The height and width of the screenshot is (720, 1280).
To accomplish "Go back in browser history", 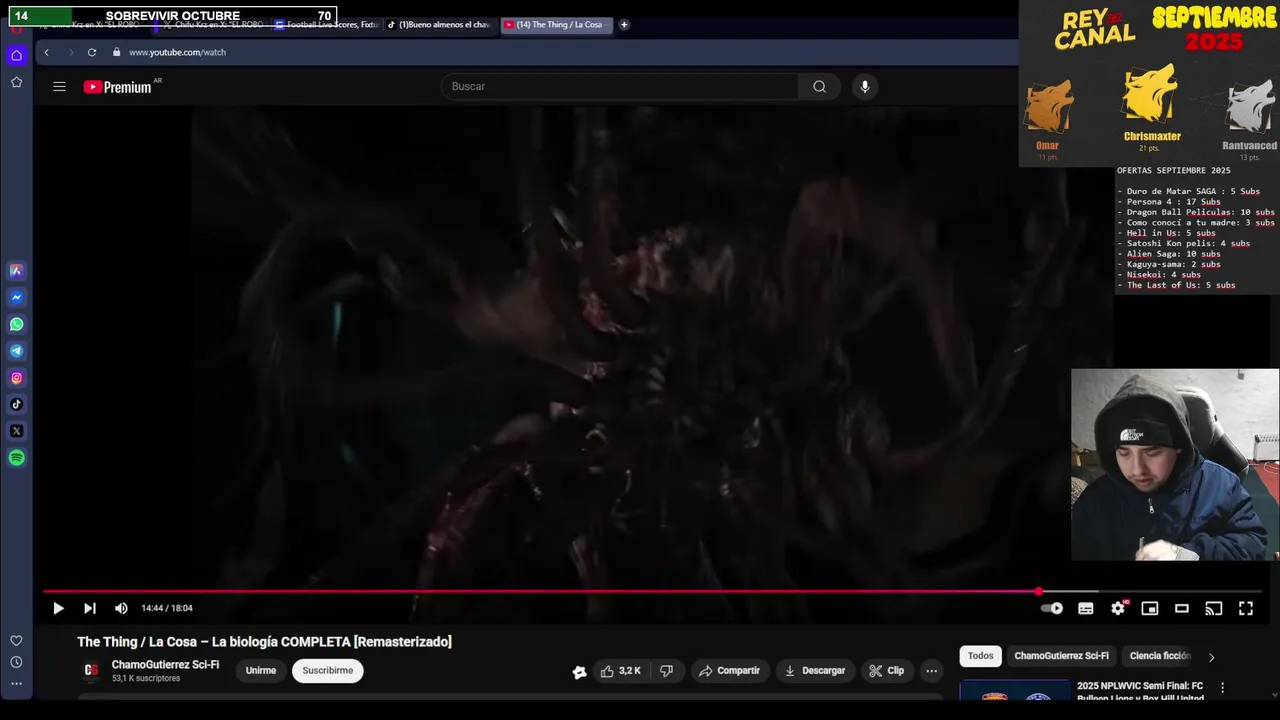I will tap(46, 52).
